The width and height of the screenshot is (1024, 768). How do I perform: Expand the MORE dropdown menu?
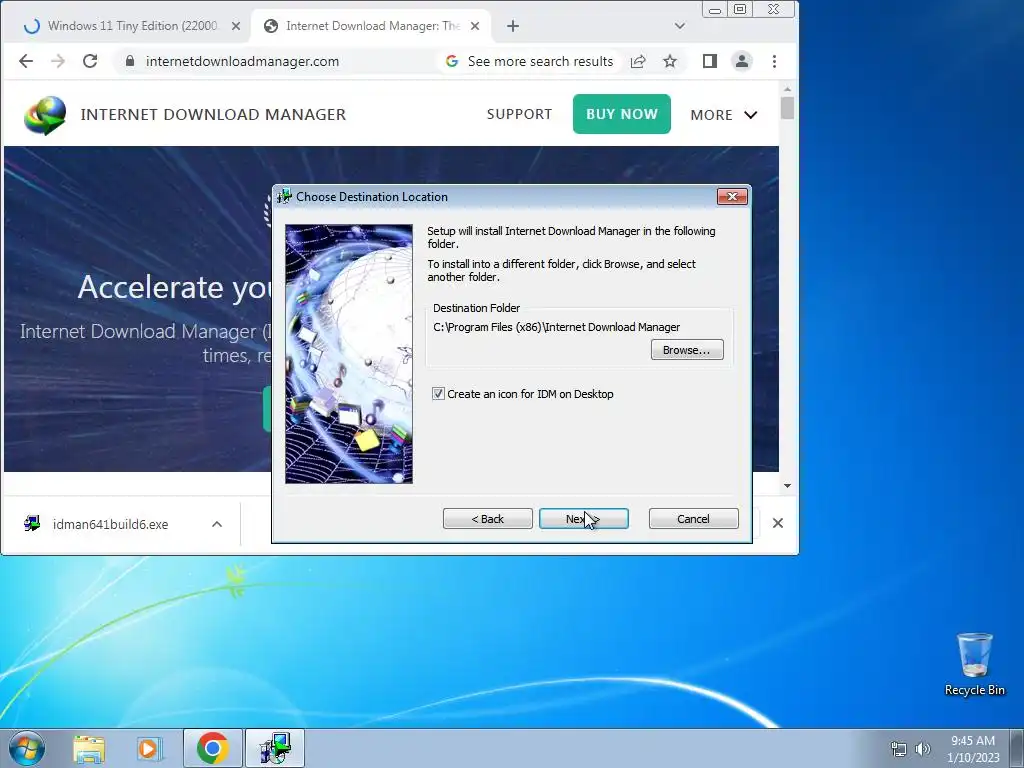tap(724, 115)
